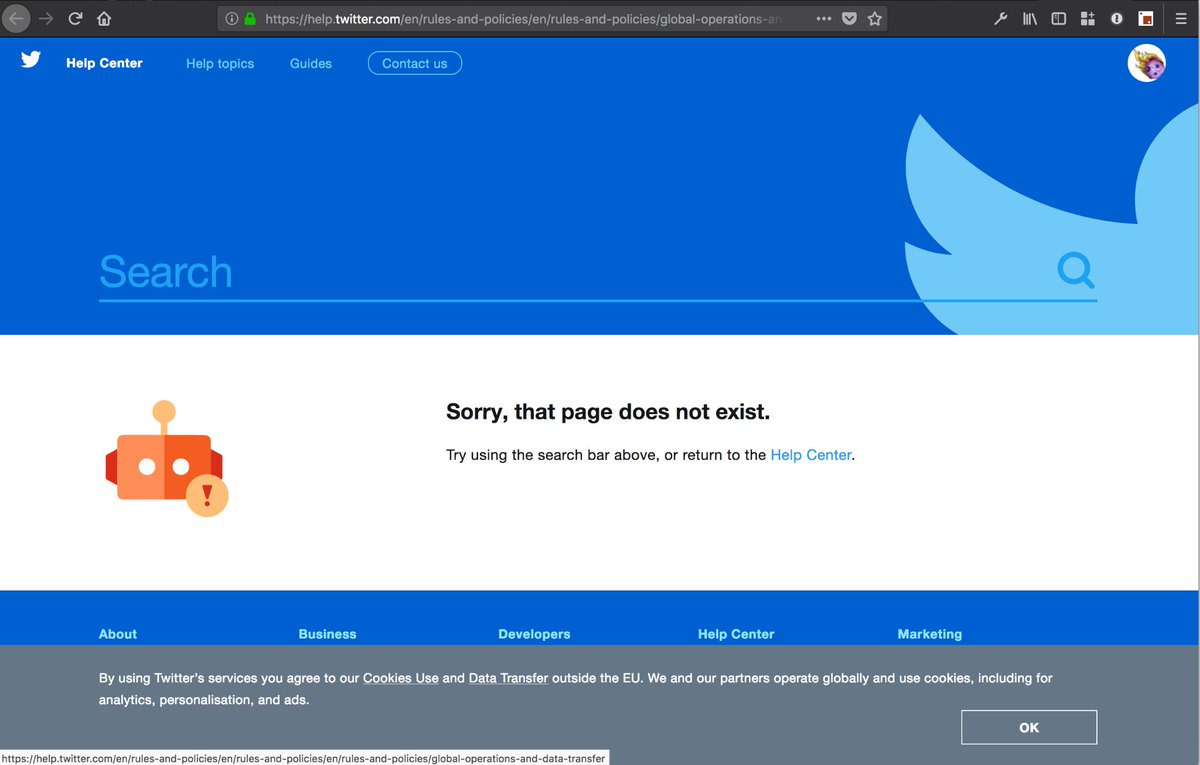Open Help topics in the navigation
Viewport: 1200px width, 765px height.
220,63
